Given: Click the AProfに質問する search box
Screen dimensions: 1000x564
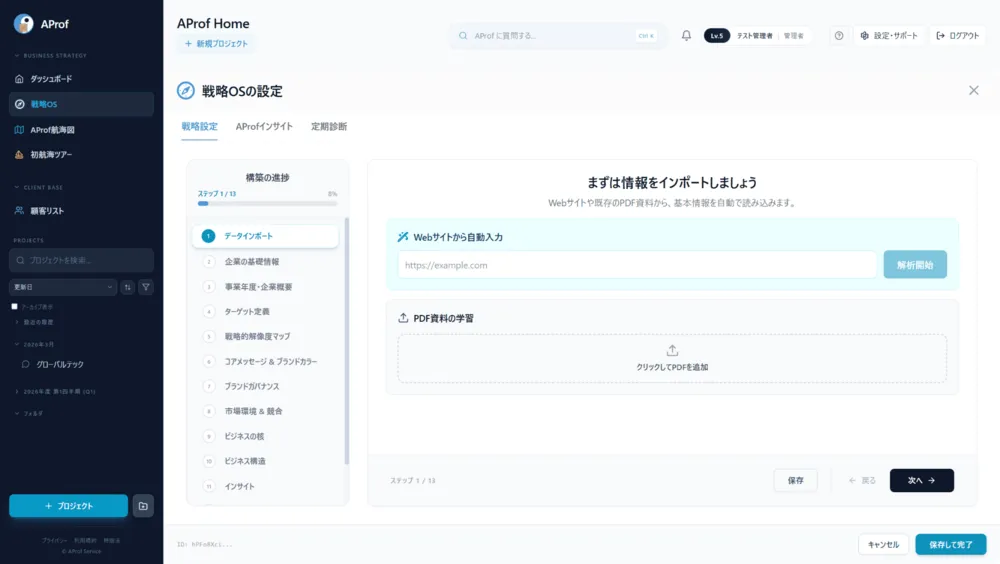Looking at the screenshot, I should tap(558, 36).
